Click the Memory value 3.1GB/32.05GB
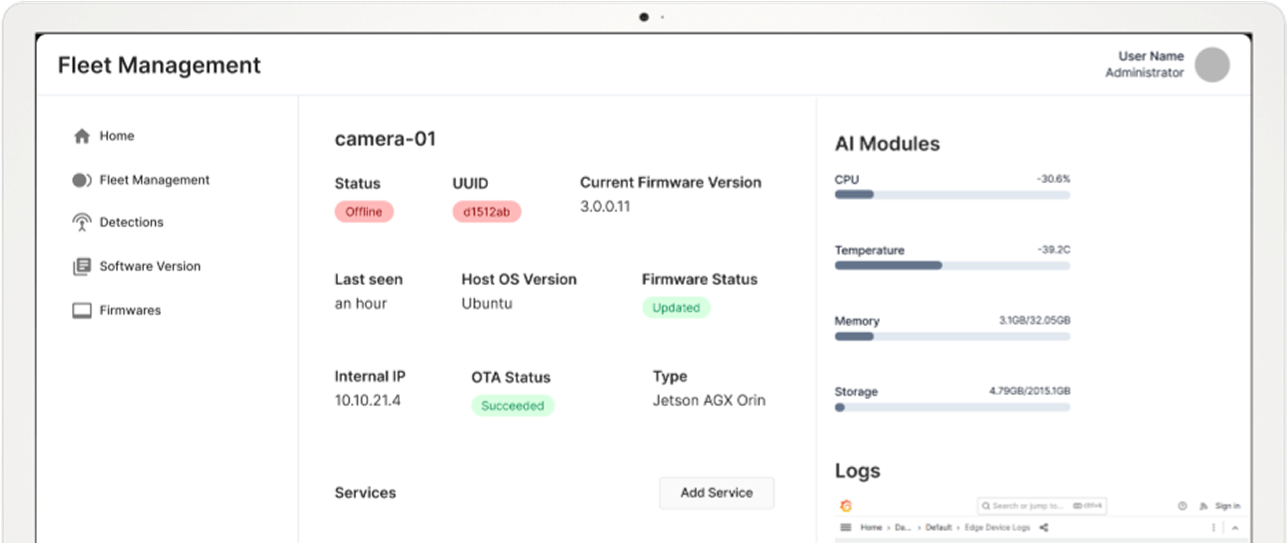The height and width of the screenshot is (543, 1287). [x=1034, y=321]
